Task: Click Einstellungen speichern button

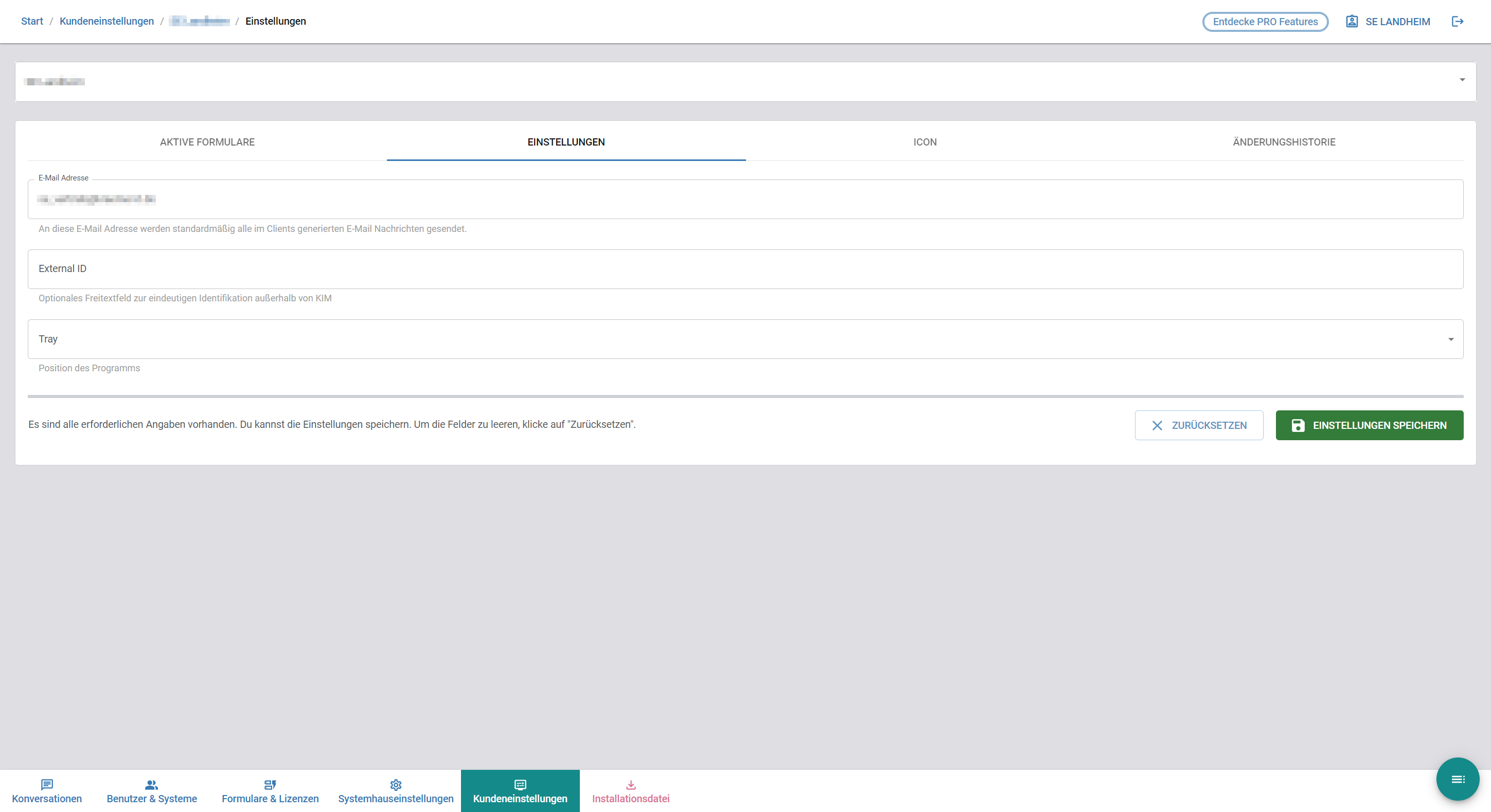Action: pos(1369,425)
